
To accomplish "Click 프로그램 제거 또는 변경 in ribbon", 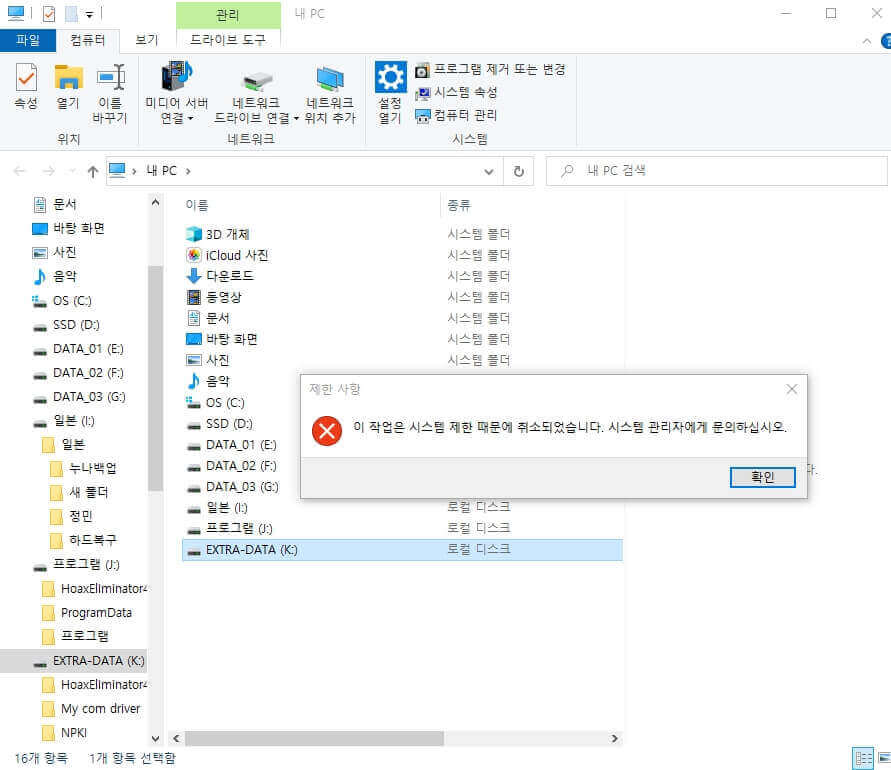I will pos(490,69).
